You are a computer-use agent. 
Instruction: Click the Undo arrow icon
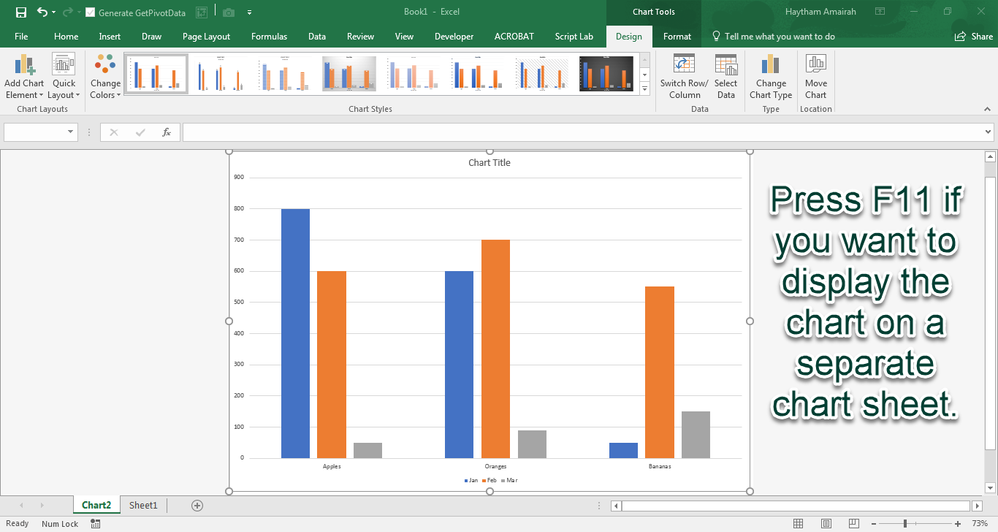coord(42,12)
